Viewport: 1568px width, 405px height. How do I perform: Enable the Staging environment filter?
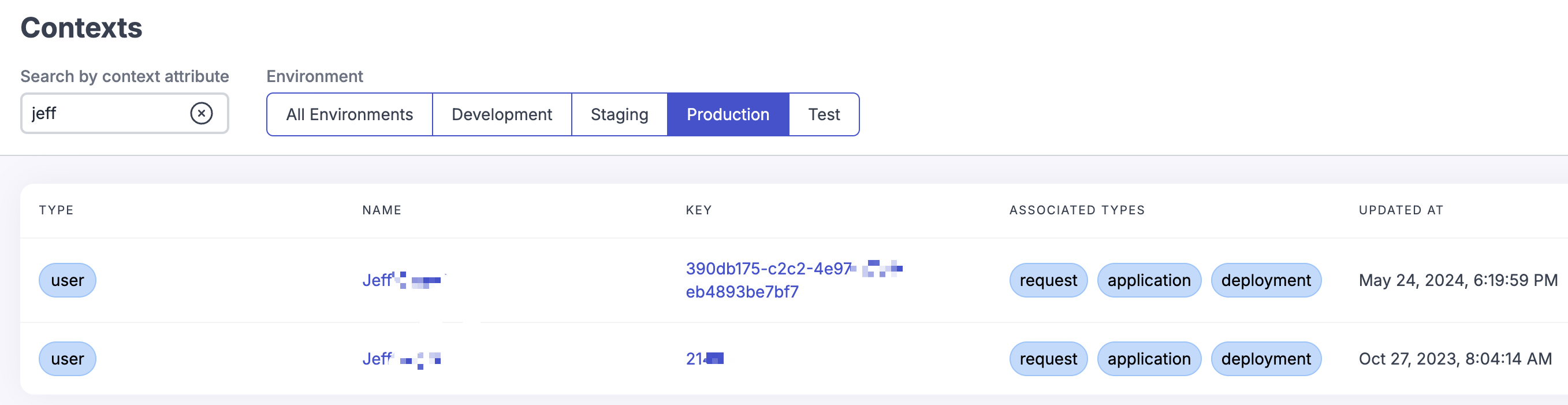619,114
